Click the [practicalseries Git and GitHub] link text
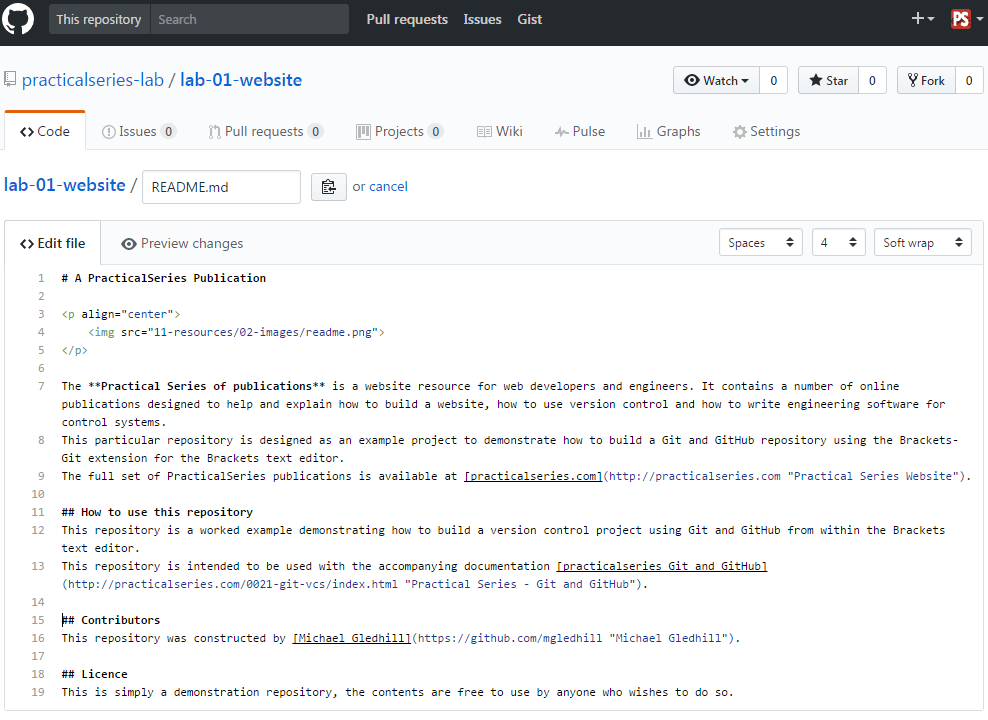 click(x=662, y=566)
